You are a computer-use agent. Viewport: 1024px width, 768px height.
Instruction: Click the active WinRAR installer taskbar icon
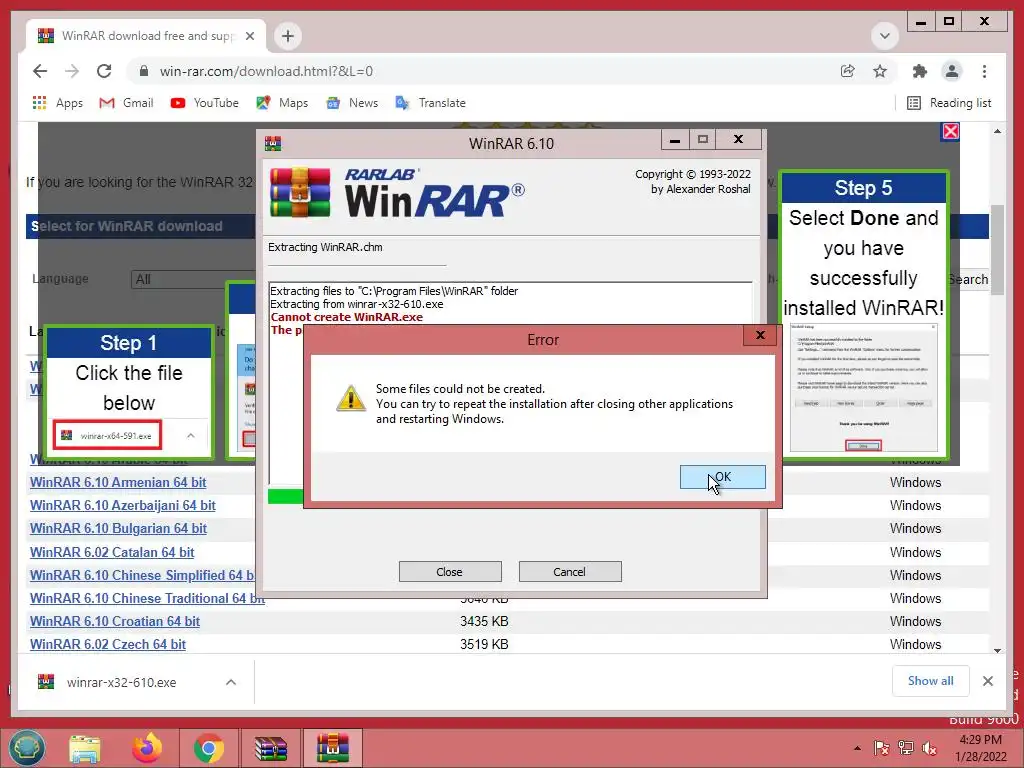pos(332,748)
